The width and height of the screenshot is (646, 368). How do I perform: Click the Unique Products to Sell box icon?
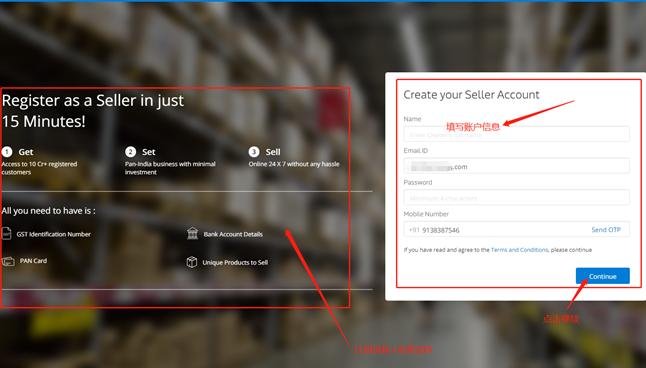[x=192, y=262]
